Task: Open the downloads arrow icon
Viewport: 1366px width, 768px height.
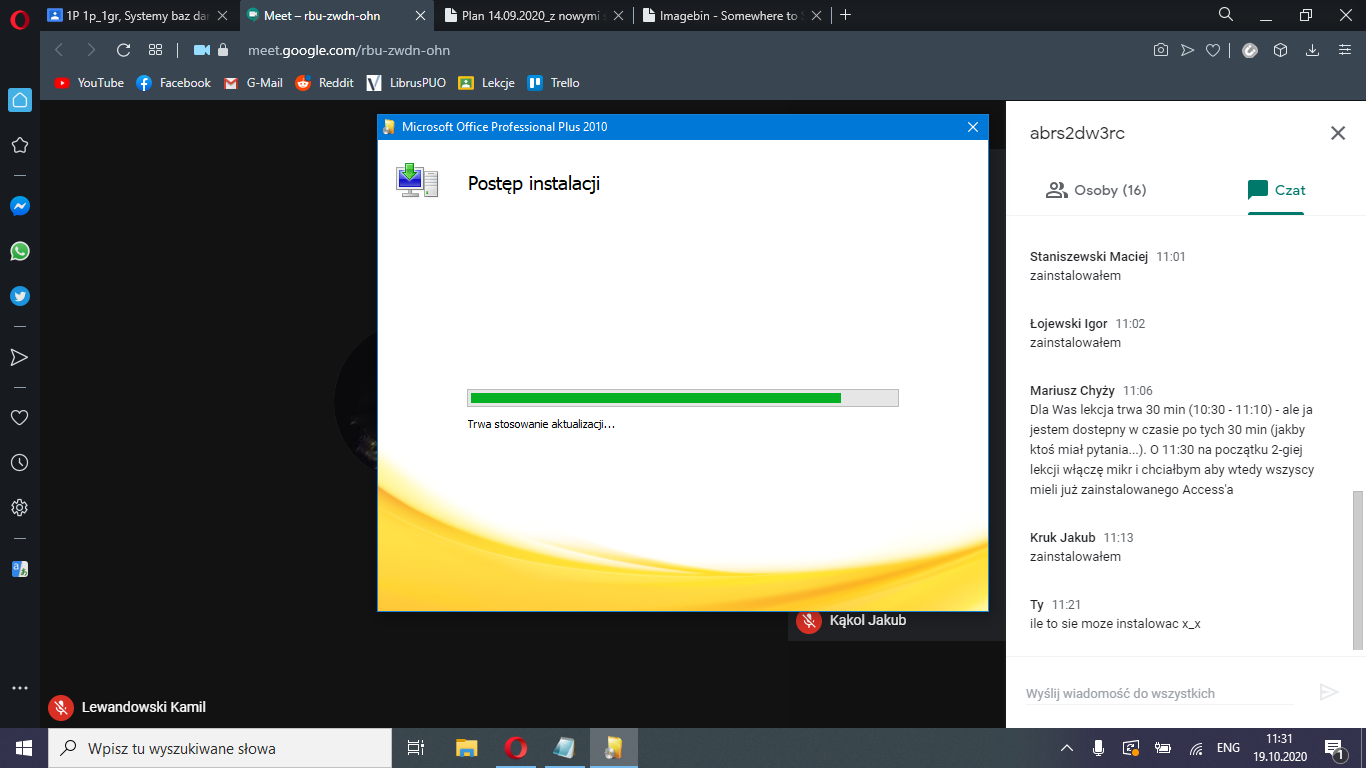Action: tap(1312, 50)
